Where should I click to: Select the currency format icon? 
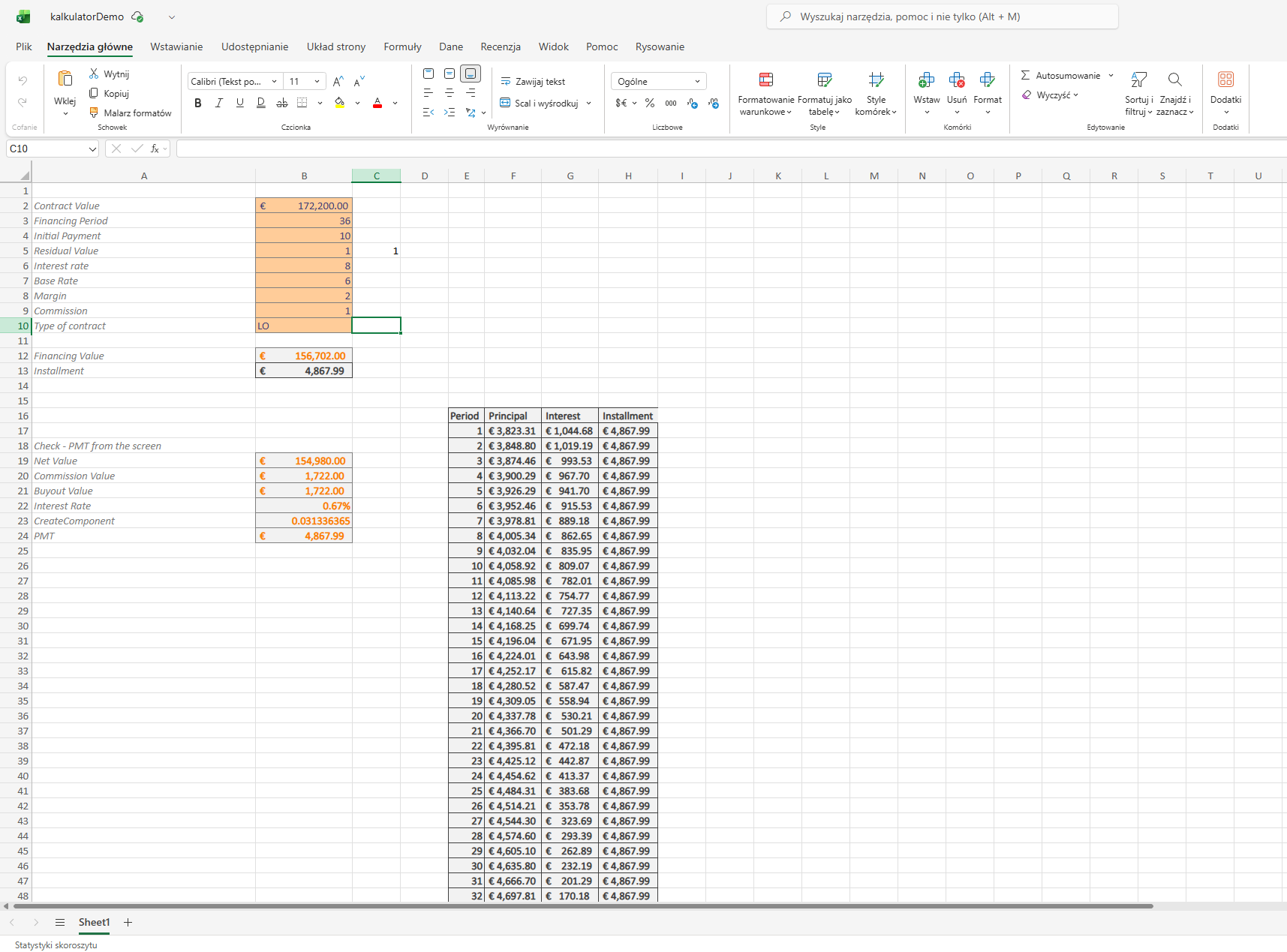(x=621, y=103)
